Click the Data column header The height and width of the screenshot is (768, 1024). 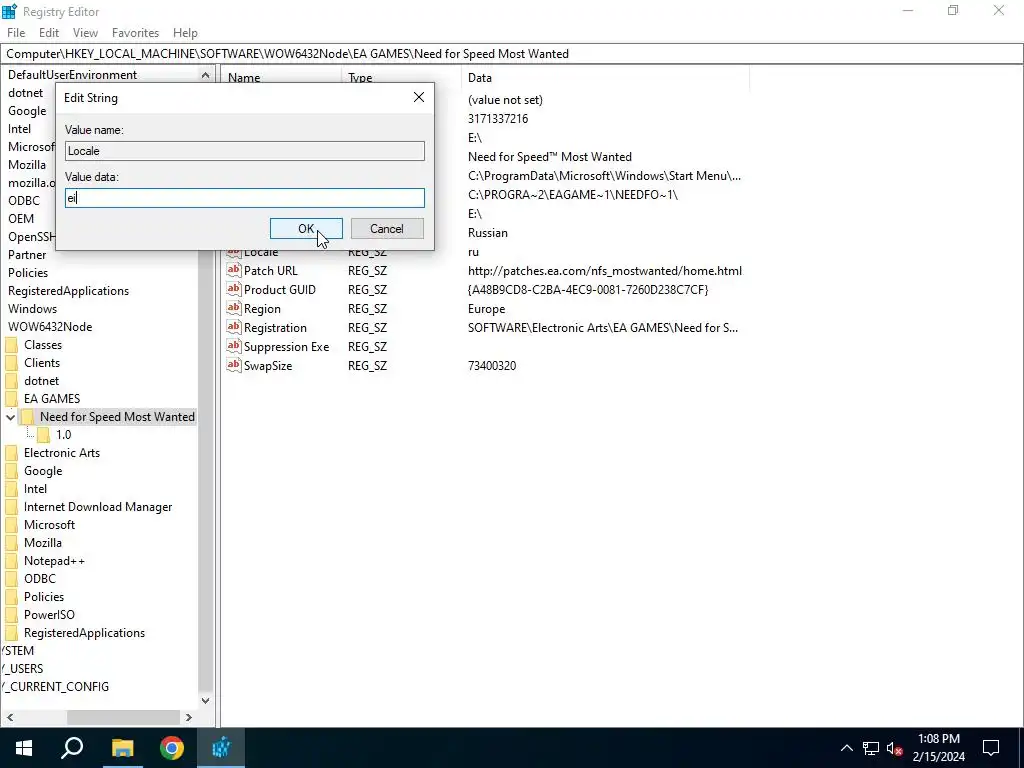pos(605,78)
